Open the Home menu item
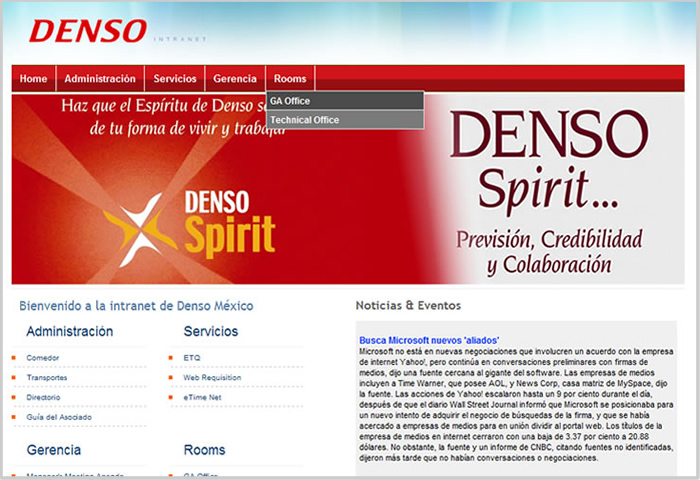Image resolution: width=700 pixels, height=480 pixels. 33,79
